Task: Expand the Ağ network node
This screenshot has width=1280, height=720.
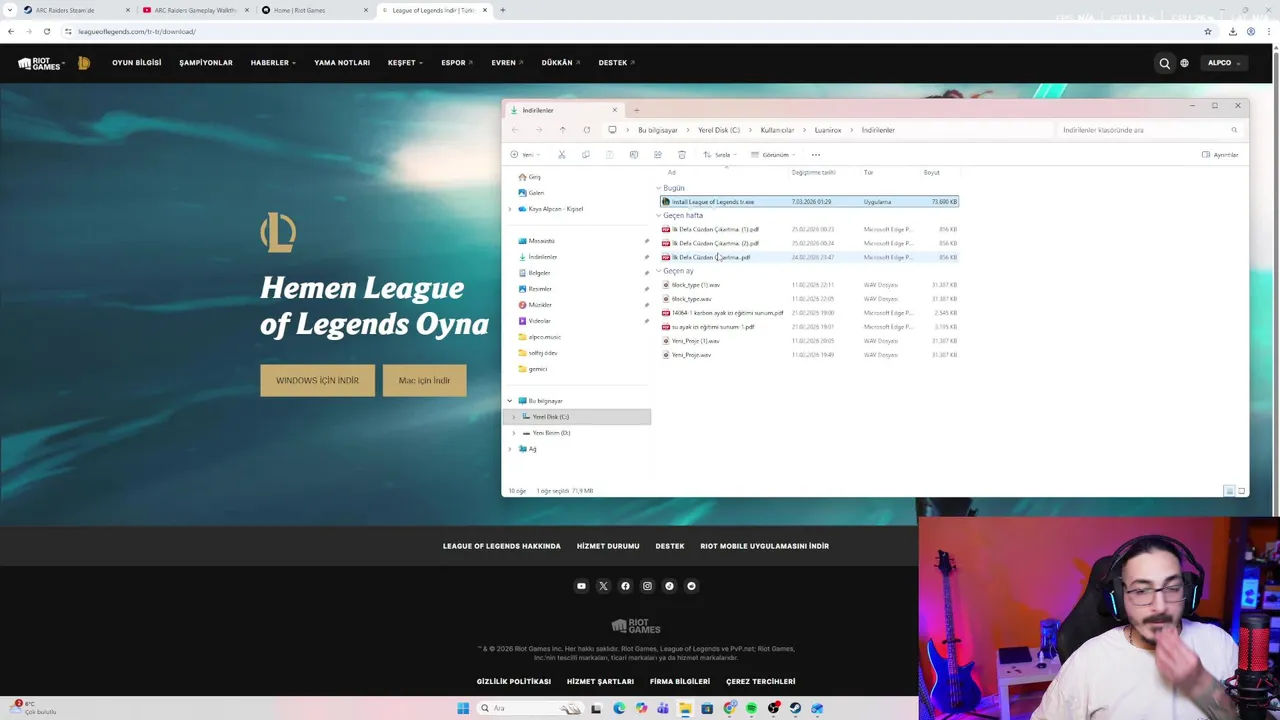Action: click(x=510, y=449)
